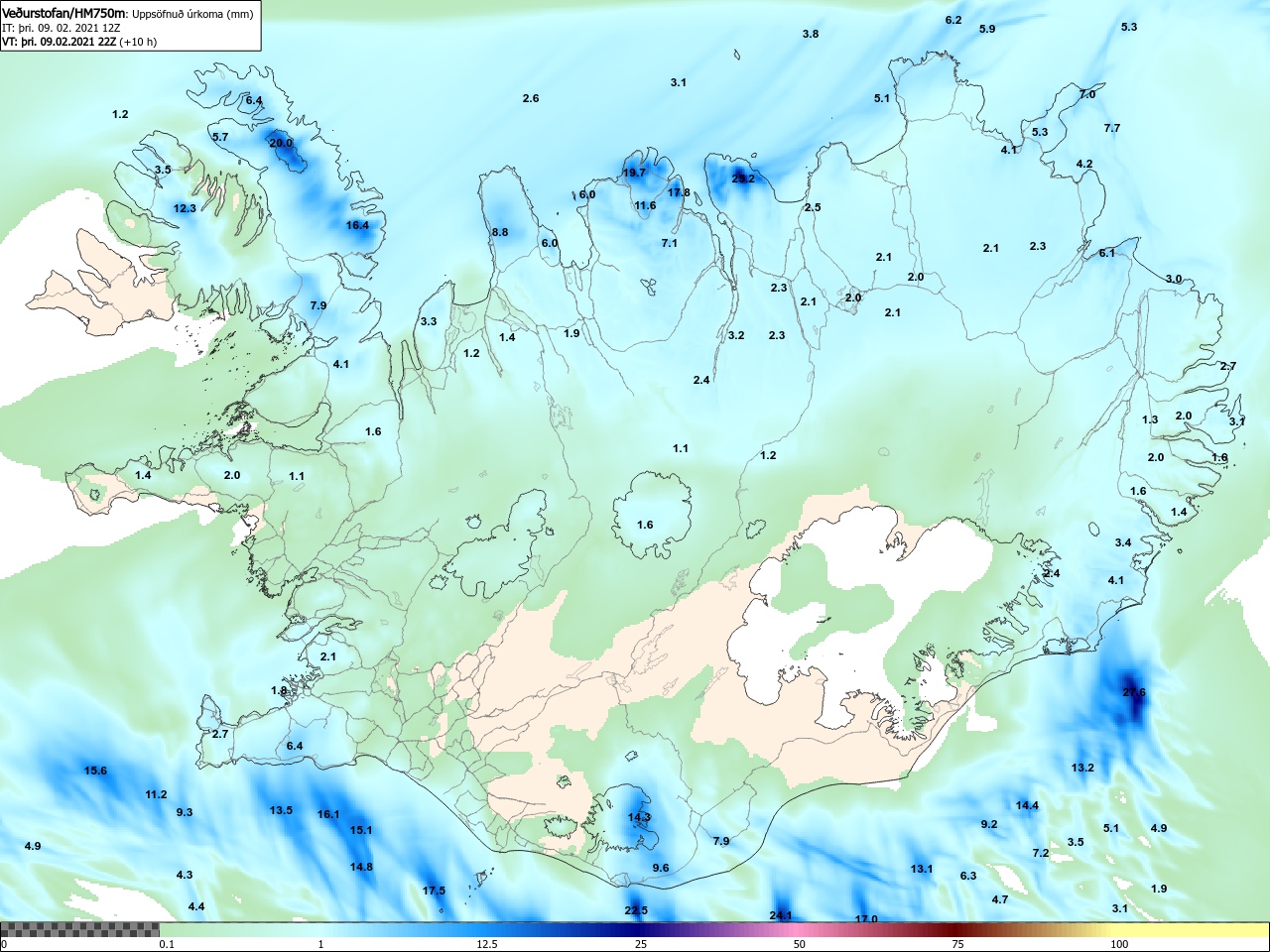Click the 14.3 value on the glacier

[639, 818]
